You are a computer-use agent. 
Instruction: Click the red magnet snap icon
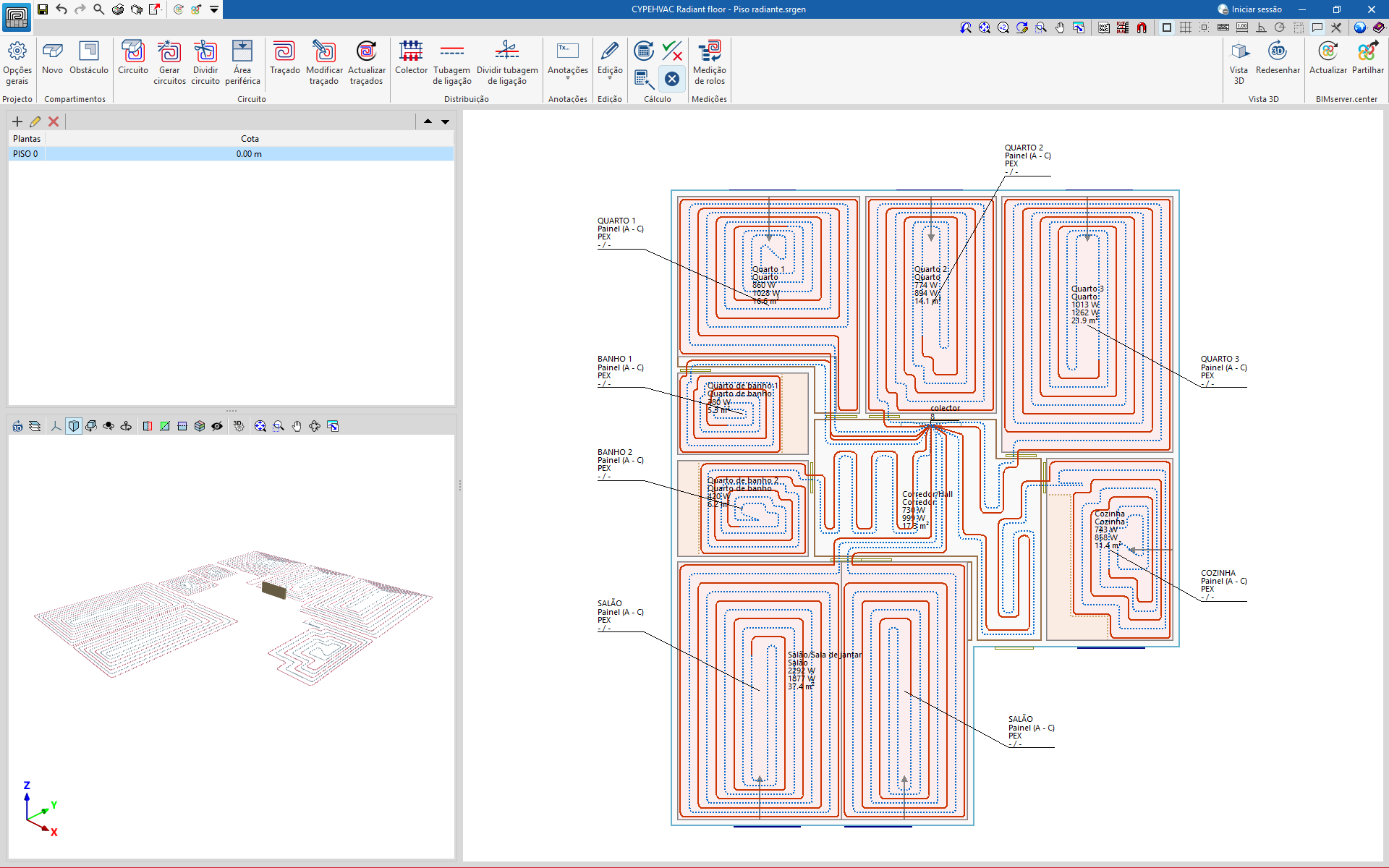[x=1142, y=27]
